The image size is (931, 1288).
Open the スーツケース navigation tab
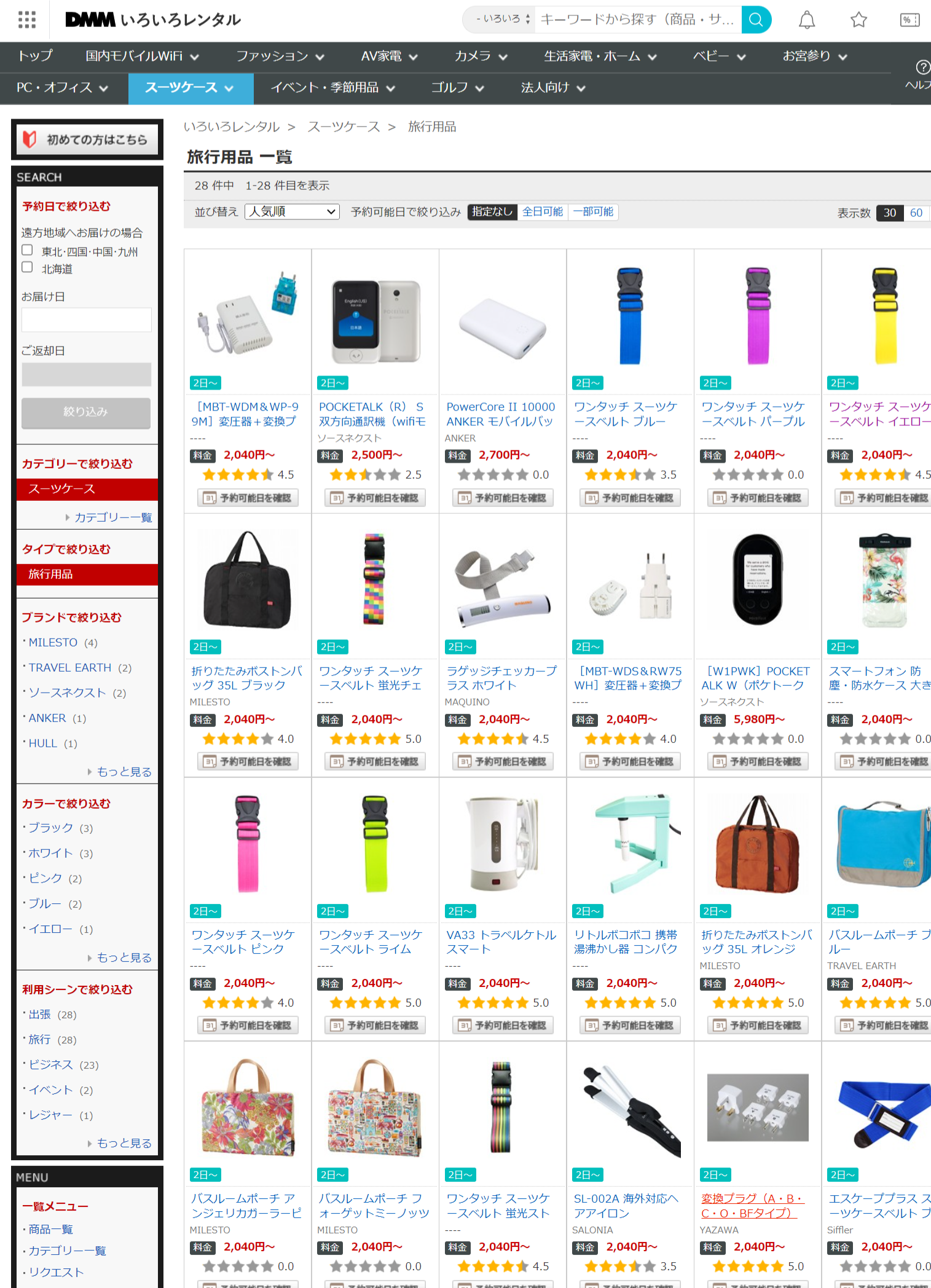pyautogui.click(x=190, y=88)
